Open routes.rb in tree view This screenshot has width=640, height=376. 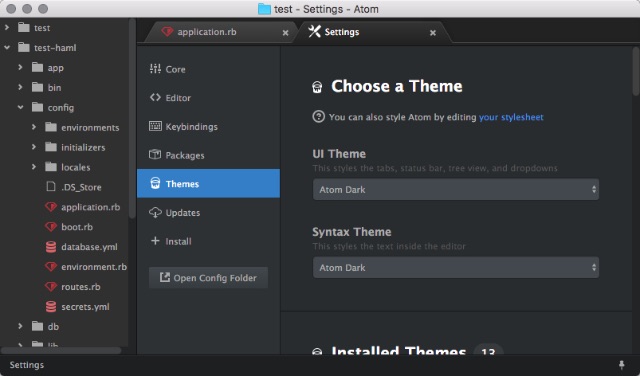pyautogui.click(x=80, y=287)
